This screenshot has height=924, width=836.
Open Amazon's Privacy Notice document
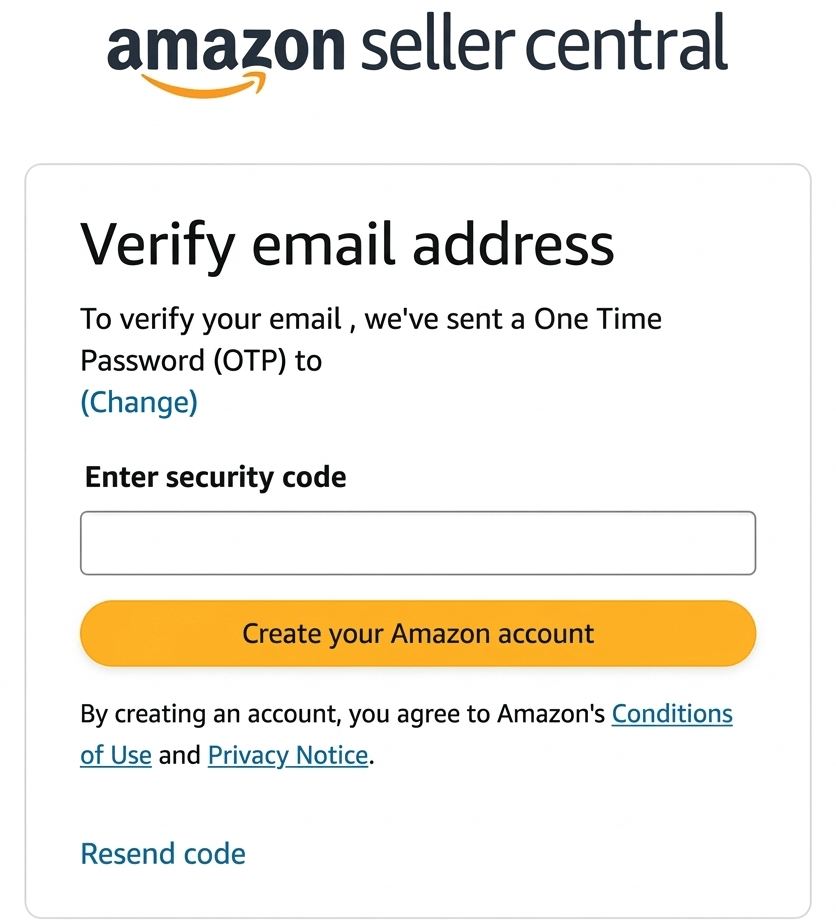(x=287, y=755)
